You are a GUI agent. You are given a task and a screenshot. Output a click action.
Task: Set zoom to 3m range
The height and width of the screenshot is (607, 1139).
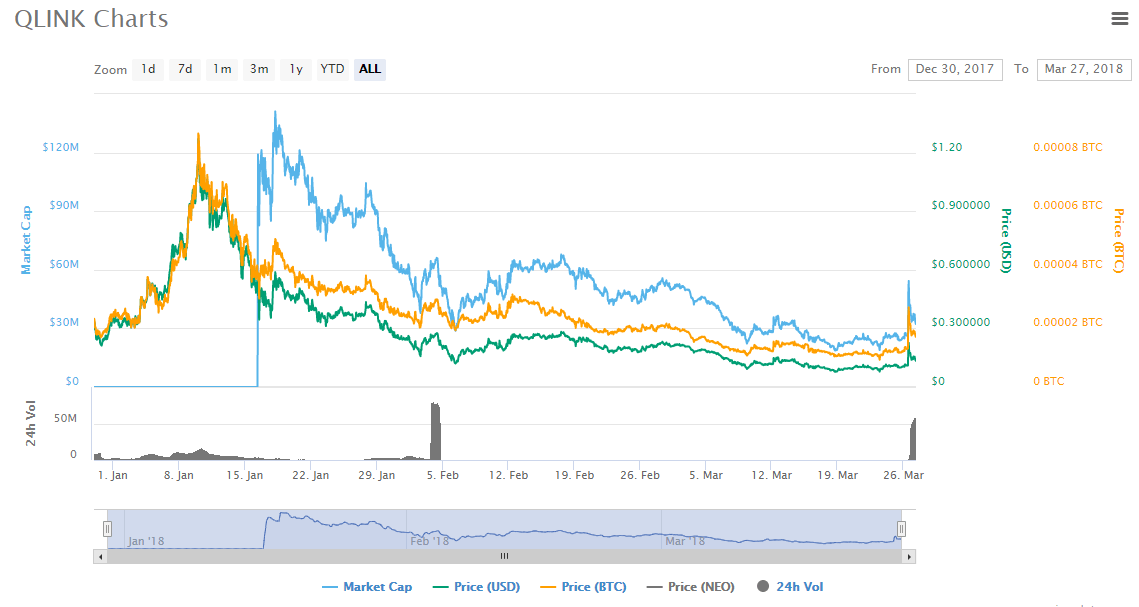tap(259, 69)
